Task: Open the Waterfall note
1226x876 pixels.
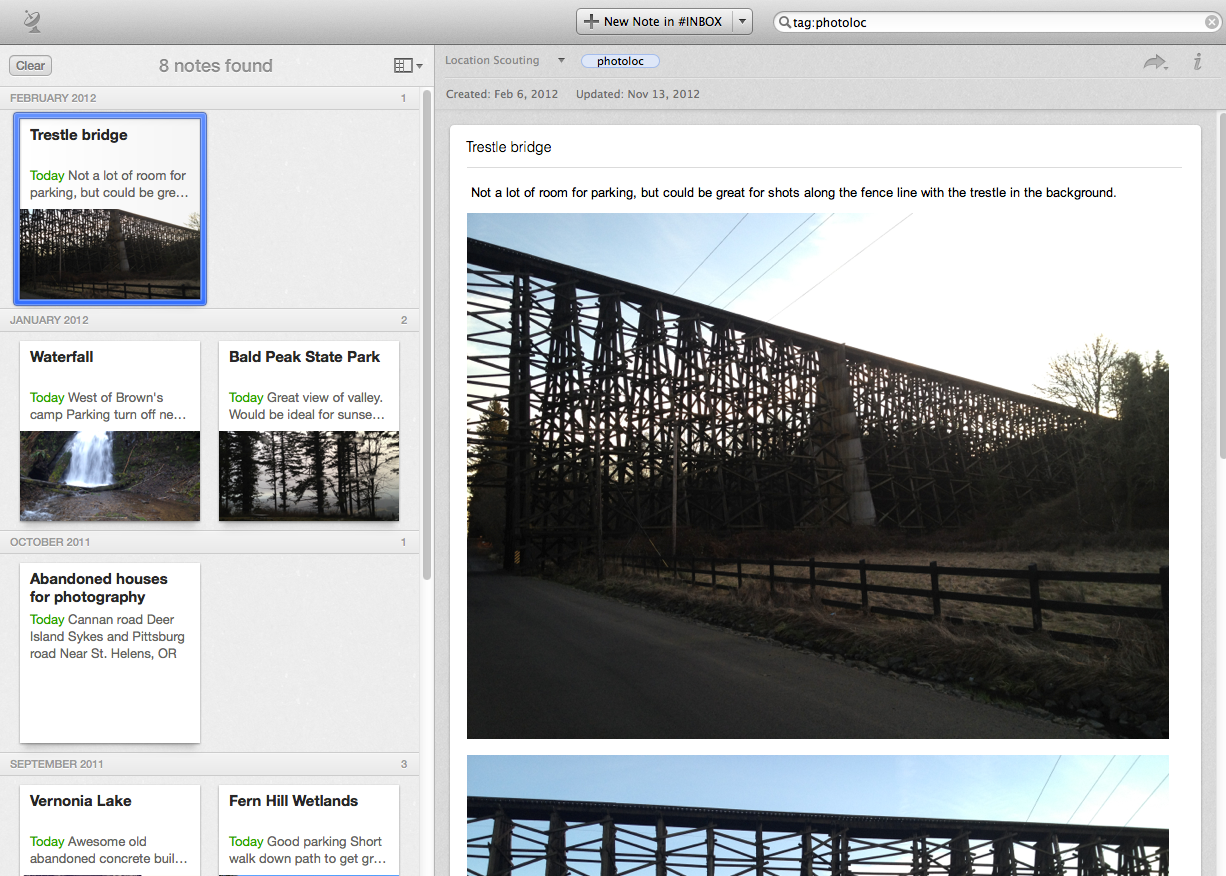Action: pos(110,431)
